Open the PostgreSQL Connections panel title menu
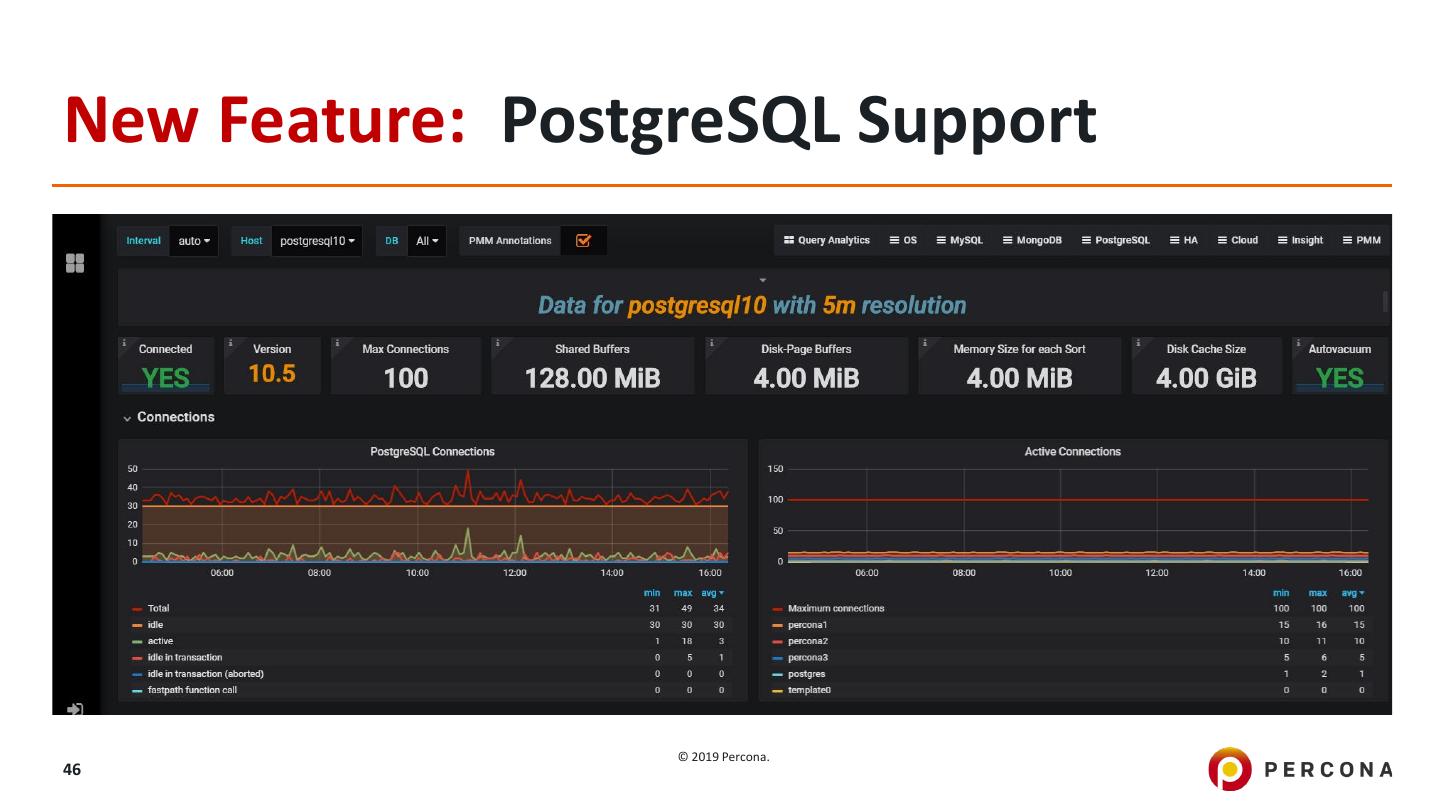This screenshot has height=810, width=1440. pos(432,452)
